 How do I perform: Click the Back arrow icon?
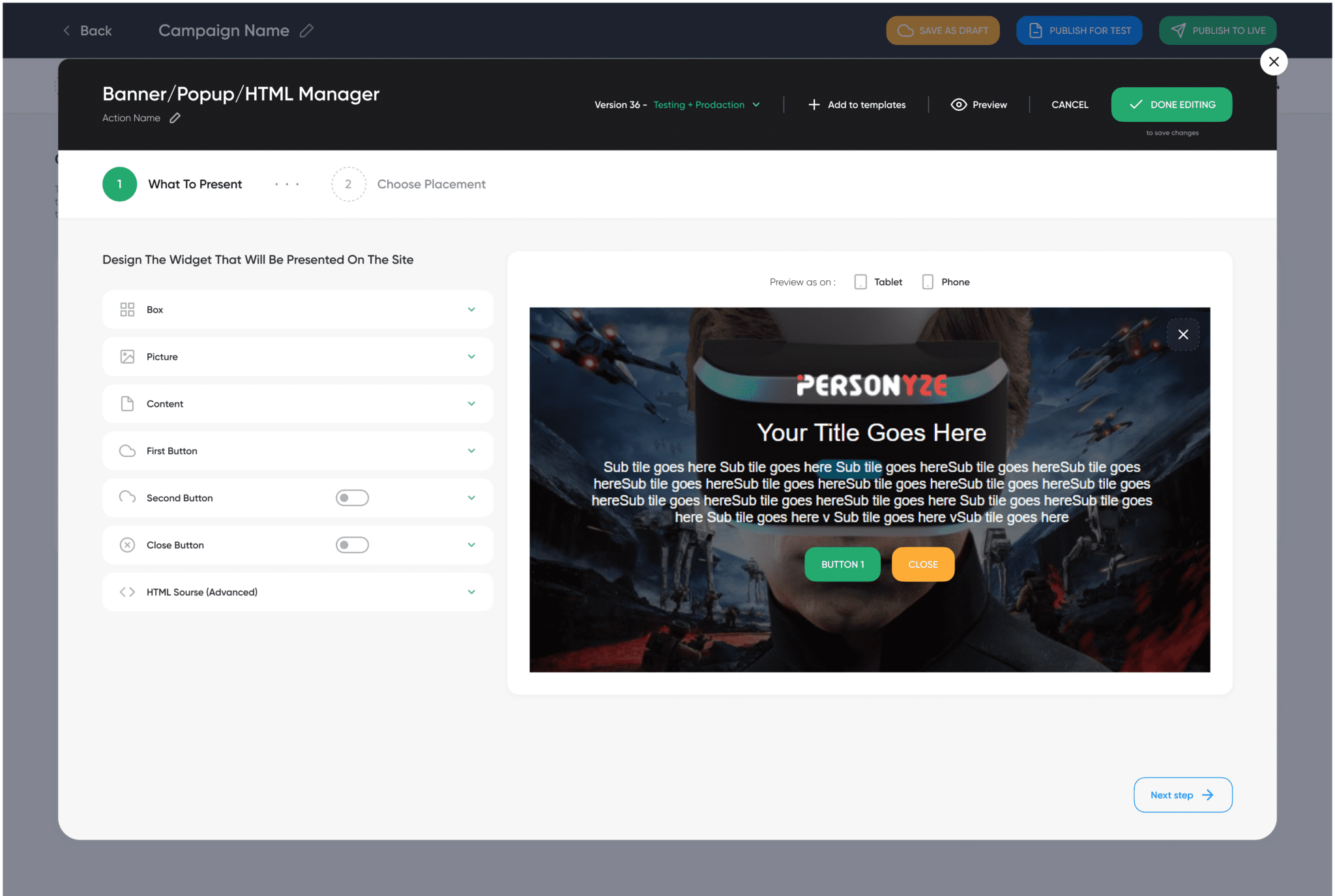66,30
